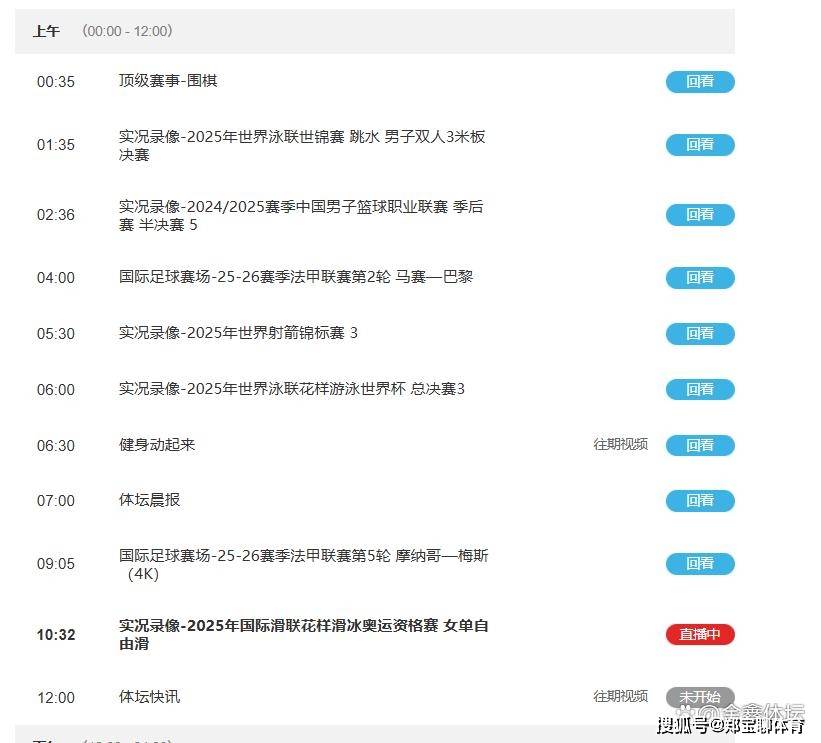This screenshot has width=821, height=743.
Task: Click 回看 for 01:35 跳水男子双人3米板决赛
Action: tap(700, 145)
